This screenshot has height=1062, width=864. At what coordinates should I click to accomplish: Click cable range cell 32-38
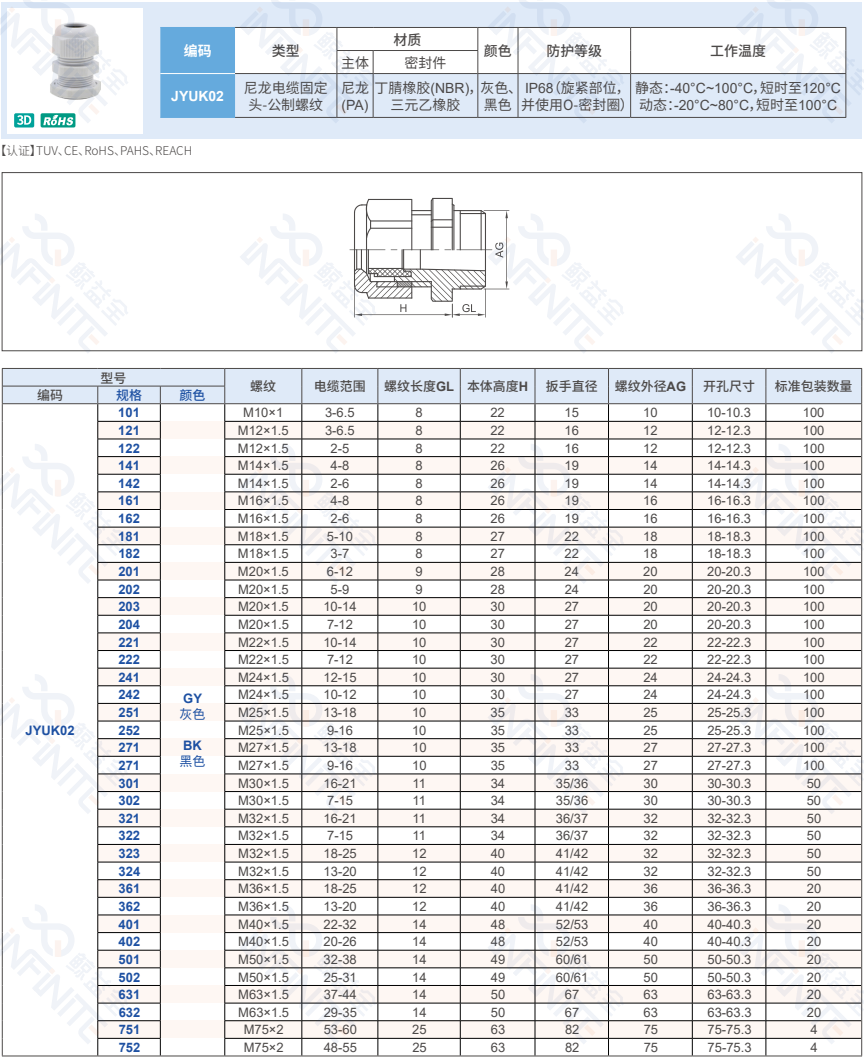click(x=339, y=959)
